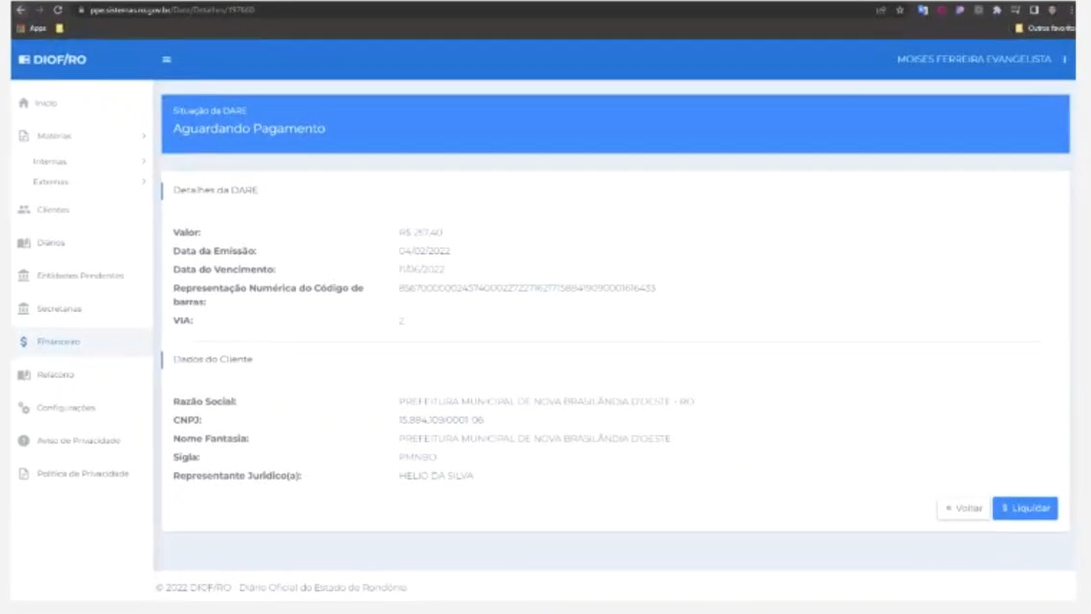This screenshot has height=614, width=1091.
Task: Click the Representante value HELIO DA SILVA
Action: pyautogui.click(x=436, y=476)
